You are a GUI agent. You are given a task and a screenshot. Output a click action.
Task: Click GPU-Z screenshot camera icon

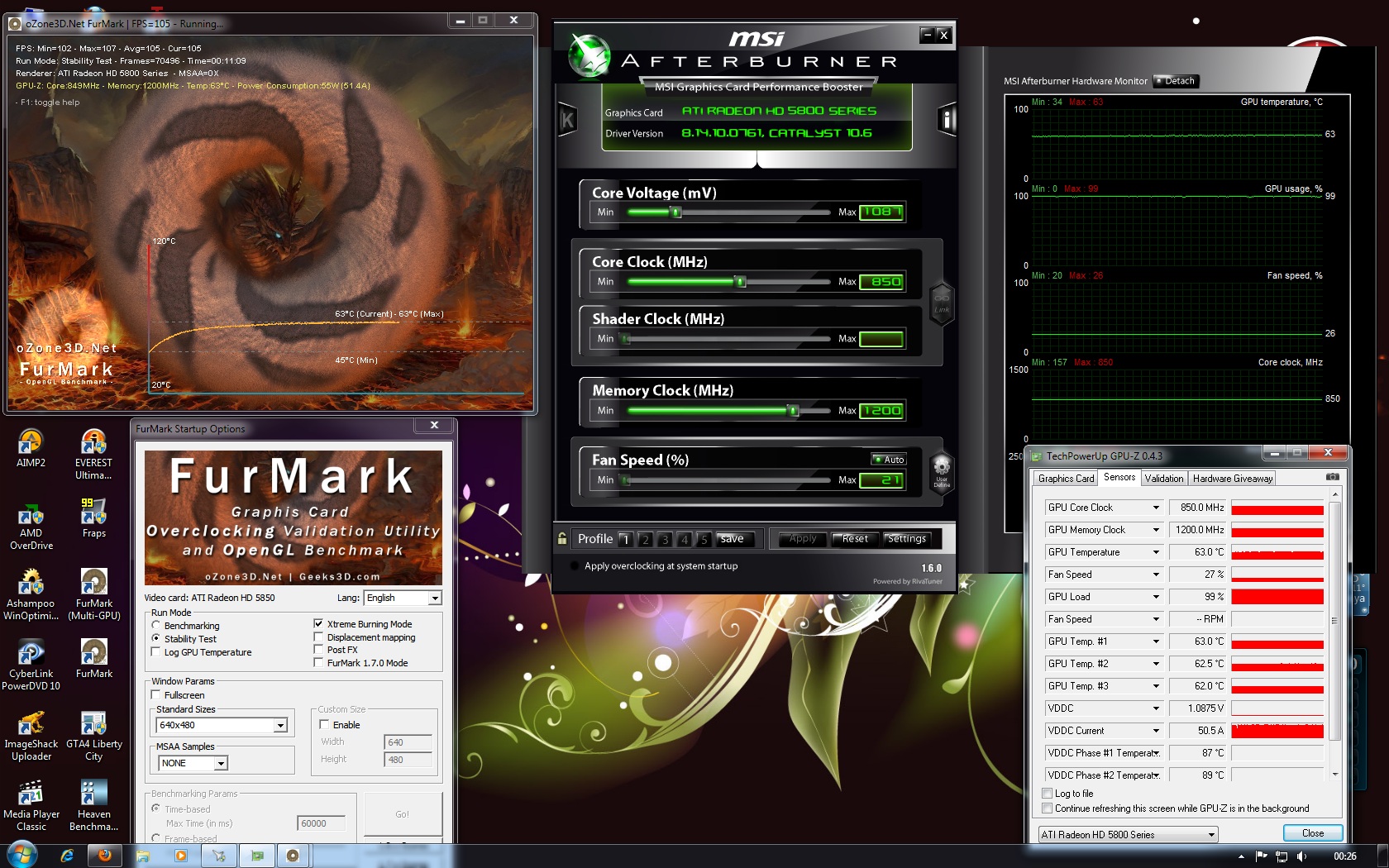[x=1332, y=477]
